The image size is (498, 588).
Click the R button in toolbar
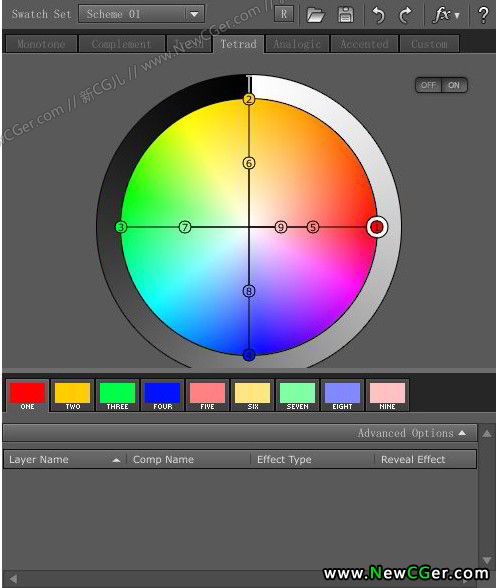284,14
